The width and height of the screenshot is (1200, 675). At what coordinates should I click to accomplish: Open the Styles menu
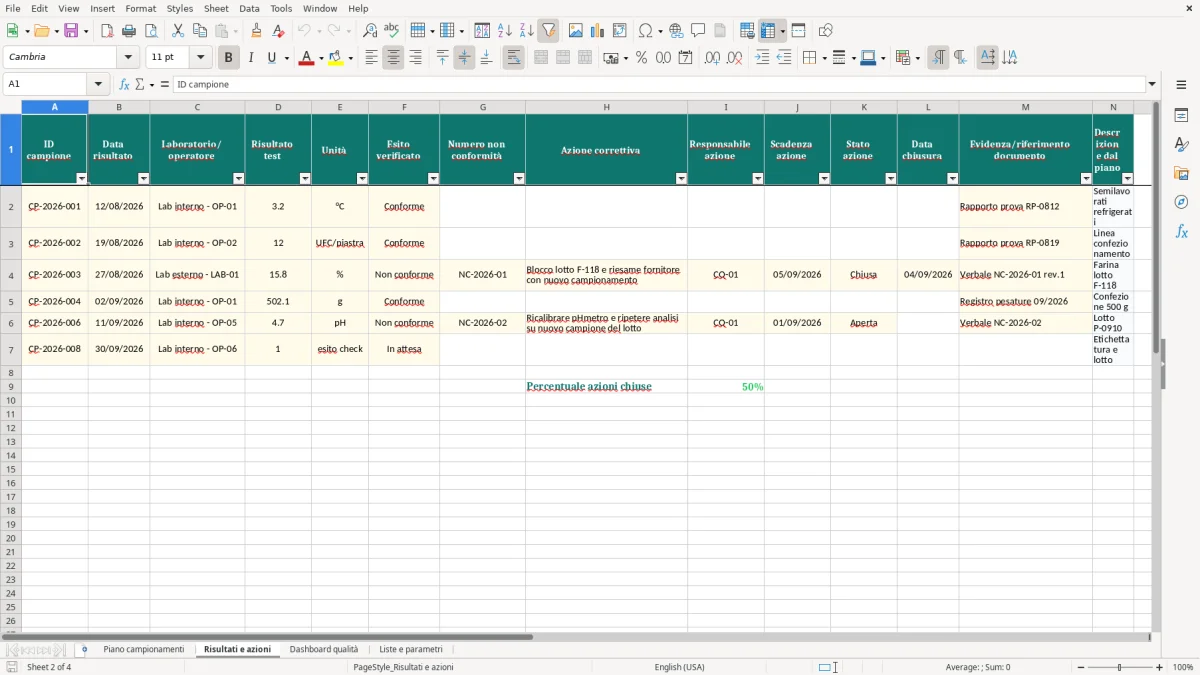pos(180,8)
